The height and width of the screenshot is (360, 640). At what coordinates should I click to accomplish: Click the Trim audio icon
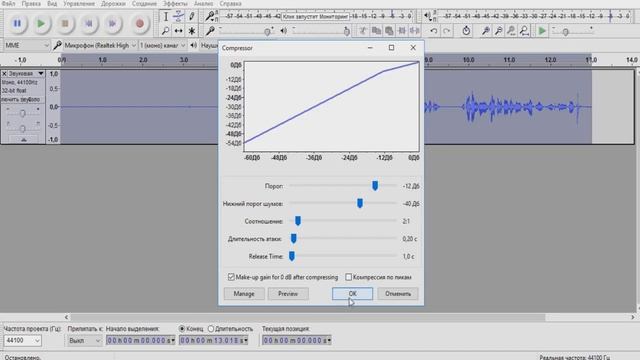coord(402,31)
